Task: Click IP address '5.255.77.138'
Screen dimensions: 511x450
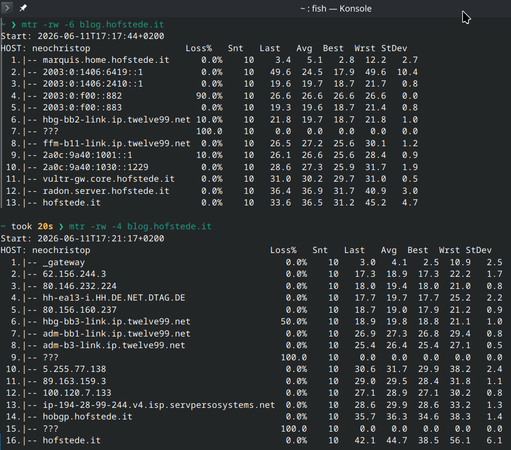Action: (74, 369)
